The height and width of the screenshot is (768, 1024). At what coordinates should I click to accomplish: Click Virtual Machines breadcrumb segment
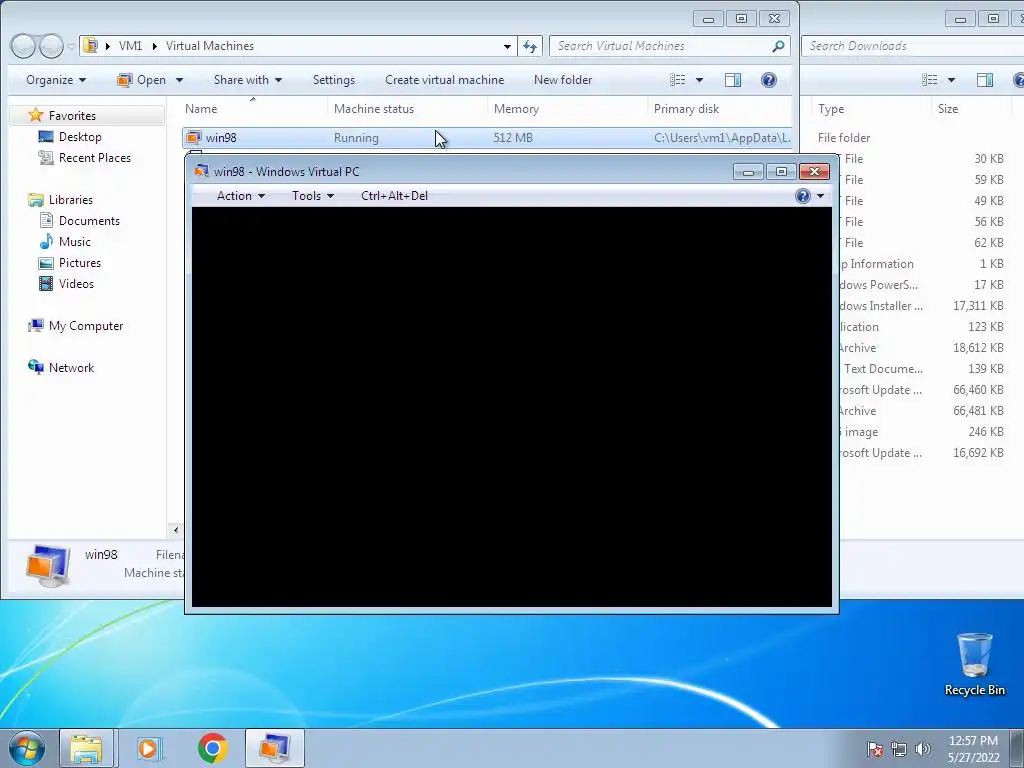(x=210, y=46)
